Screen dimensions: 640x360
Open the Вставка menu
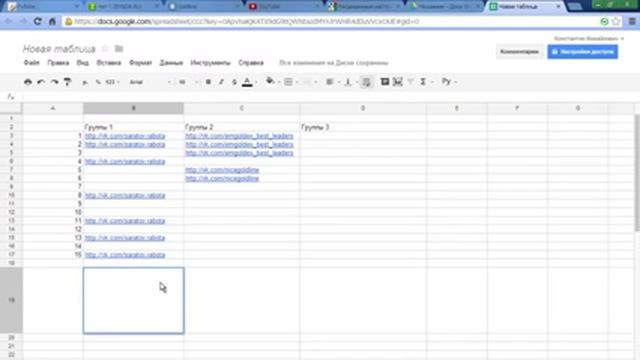point(109,63)
